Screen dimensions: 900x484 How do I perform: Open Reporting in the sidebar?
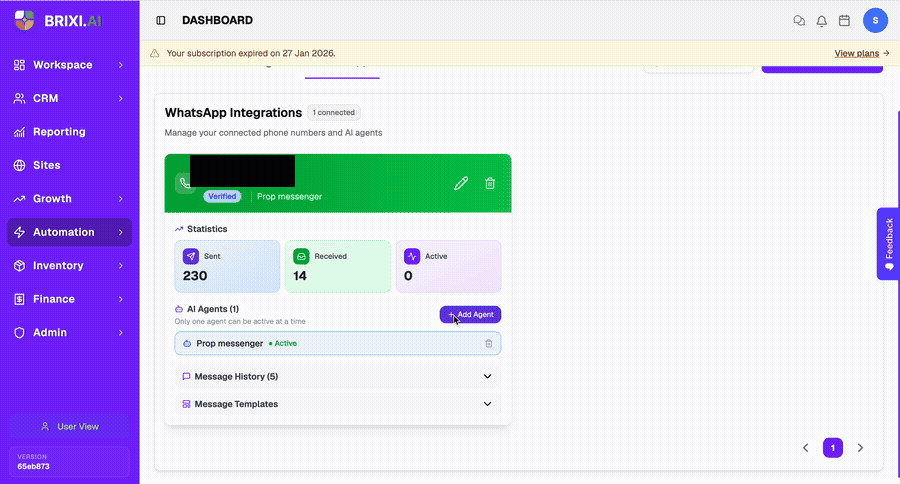(x=69, y=132)
